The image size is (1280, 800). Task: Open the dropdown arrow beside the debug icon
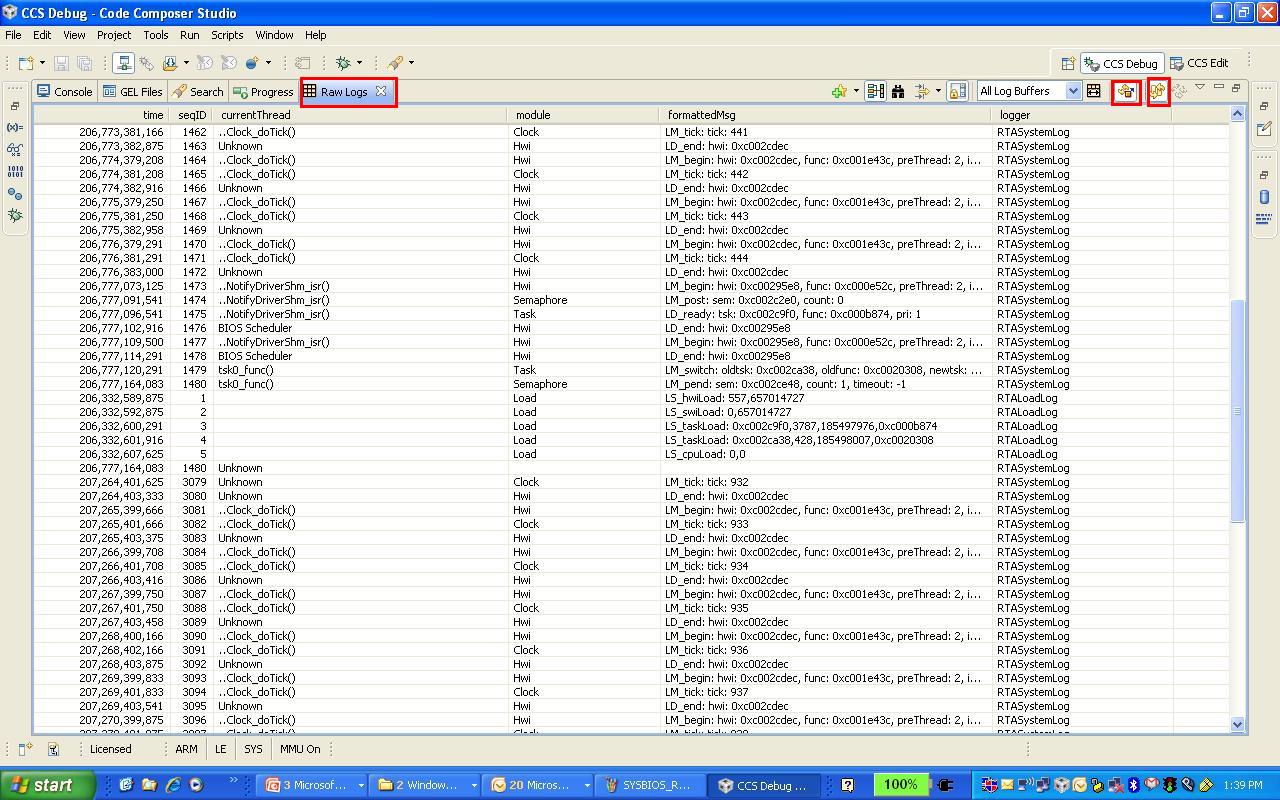(x=359, y=63)
